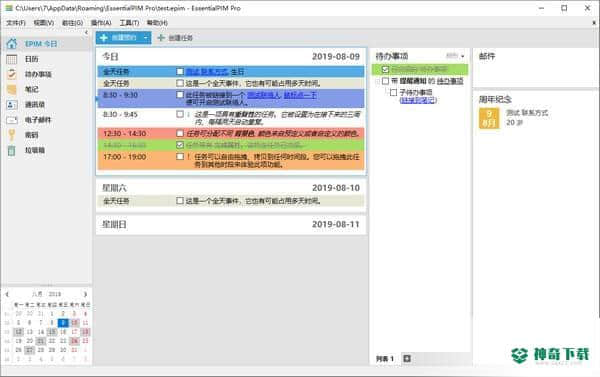This screenshot has height=377, width=600.
Task: Open the dropdown arrow beside 创建预约 button
Action: point(145,38)
